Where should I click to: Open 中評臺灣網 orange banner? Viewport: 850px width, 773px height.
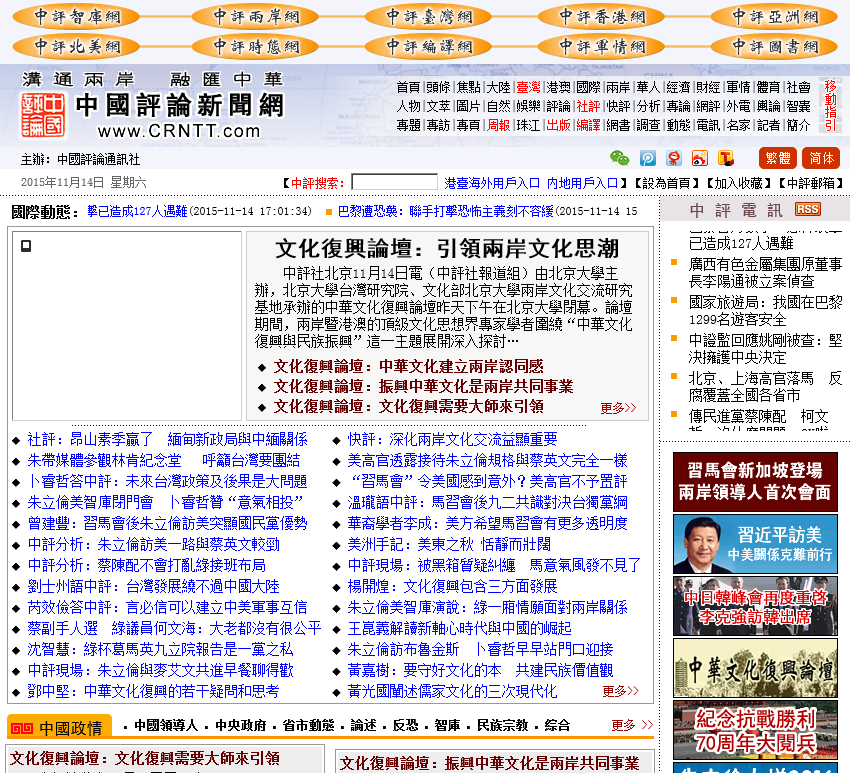point(428,17)
